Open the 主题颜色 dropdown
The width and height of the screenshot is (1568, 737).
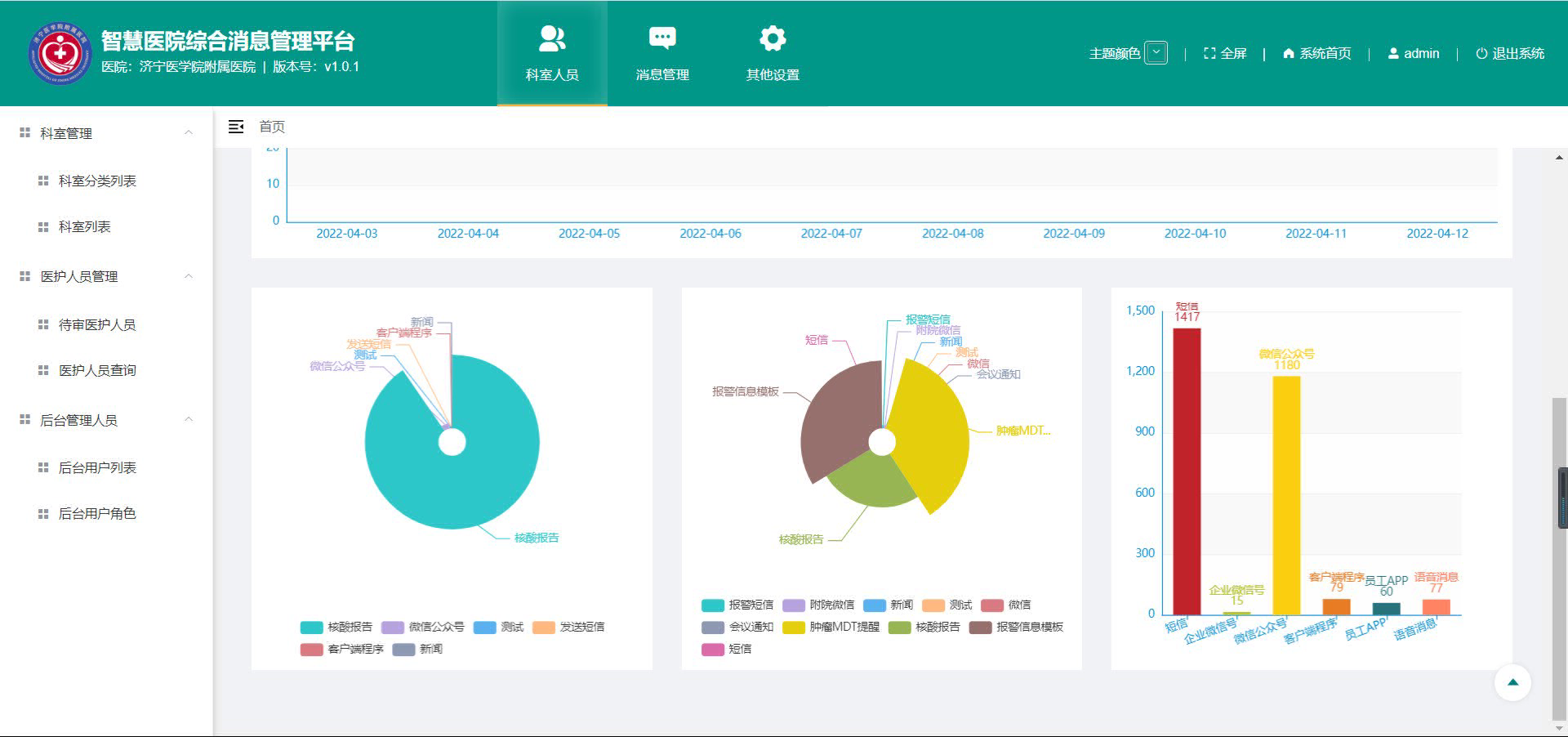click(1156, 53)
